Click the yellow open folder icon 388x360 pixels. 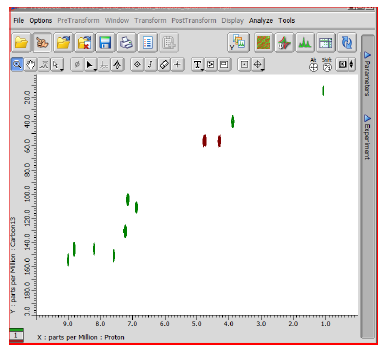coord(21,43)
